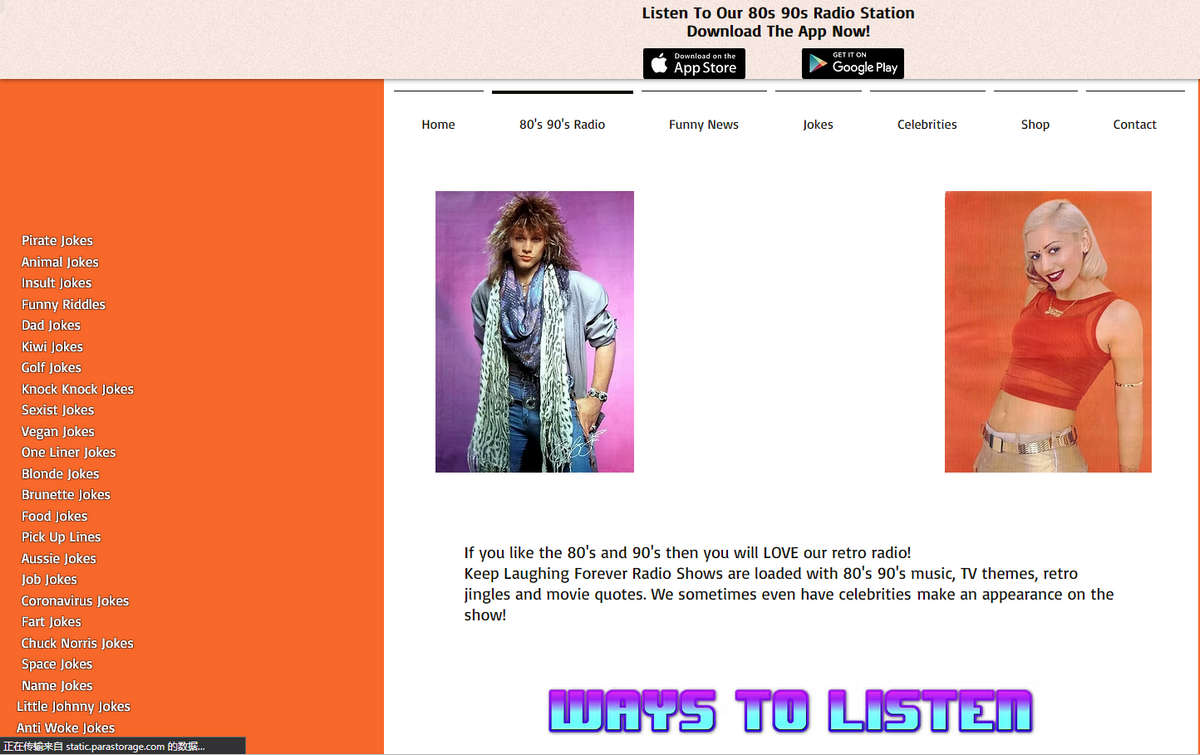Go to Funny News page
Screen dimensions: 1200x755
click(704, 124)
